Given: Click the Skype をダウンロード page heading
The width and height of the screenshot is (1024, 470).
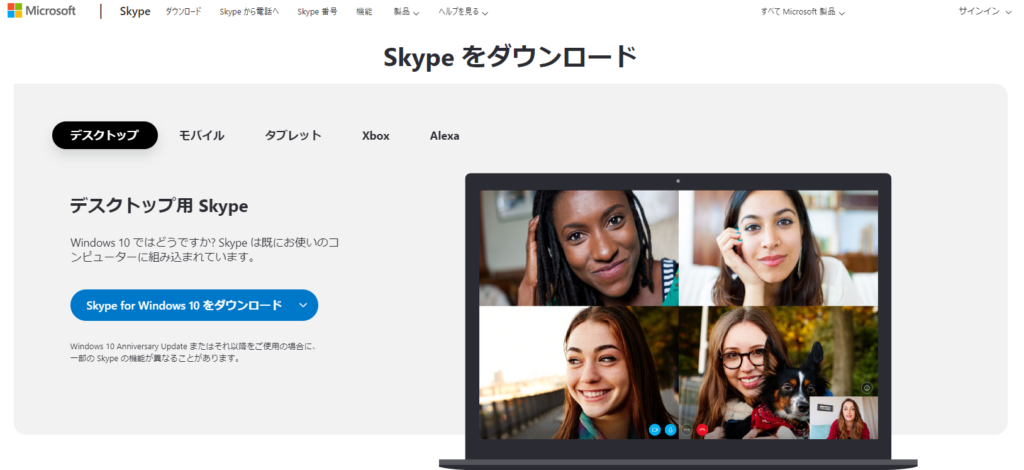Looking at the screenshot, I should pos(510,57).
